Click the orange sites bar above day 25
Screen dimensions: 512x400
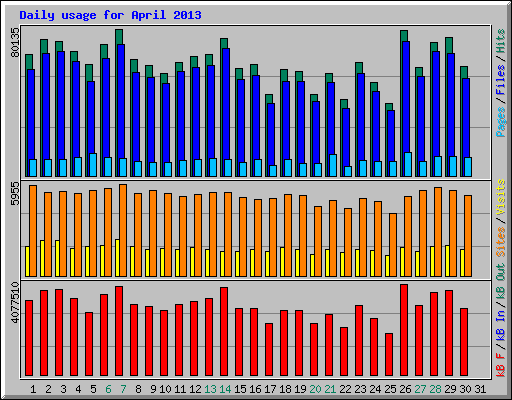[393, 245]
